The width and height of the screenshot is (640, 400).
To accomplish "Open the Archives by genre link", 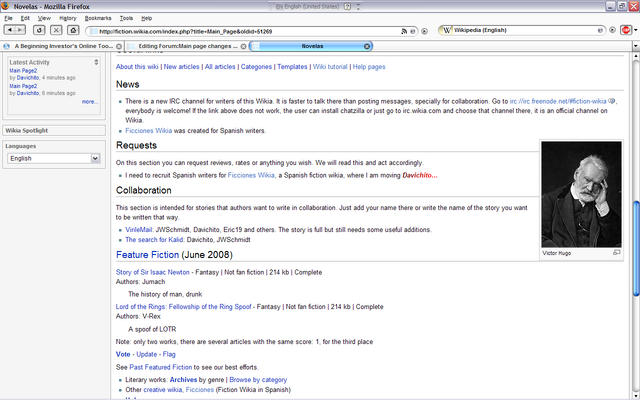I will [x=183, y=380].
